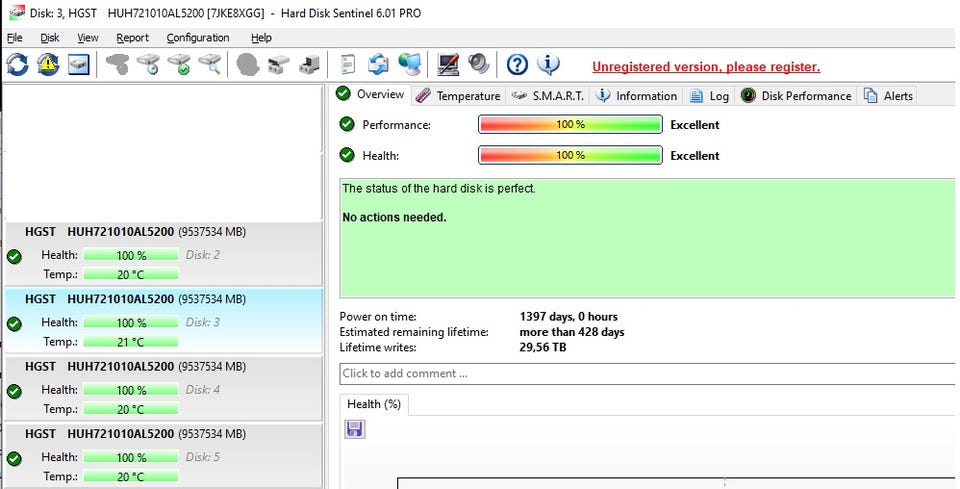Viewport: 960px width, 489px height.
Task: Click the Power on time: label
Action: [378, 316]
